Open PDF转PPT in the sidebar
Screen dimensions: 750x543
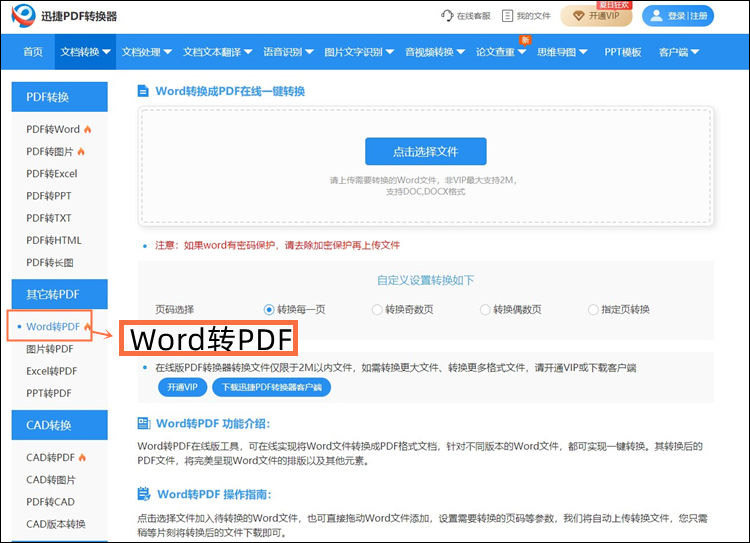click(x=49, y=196)
